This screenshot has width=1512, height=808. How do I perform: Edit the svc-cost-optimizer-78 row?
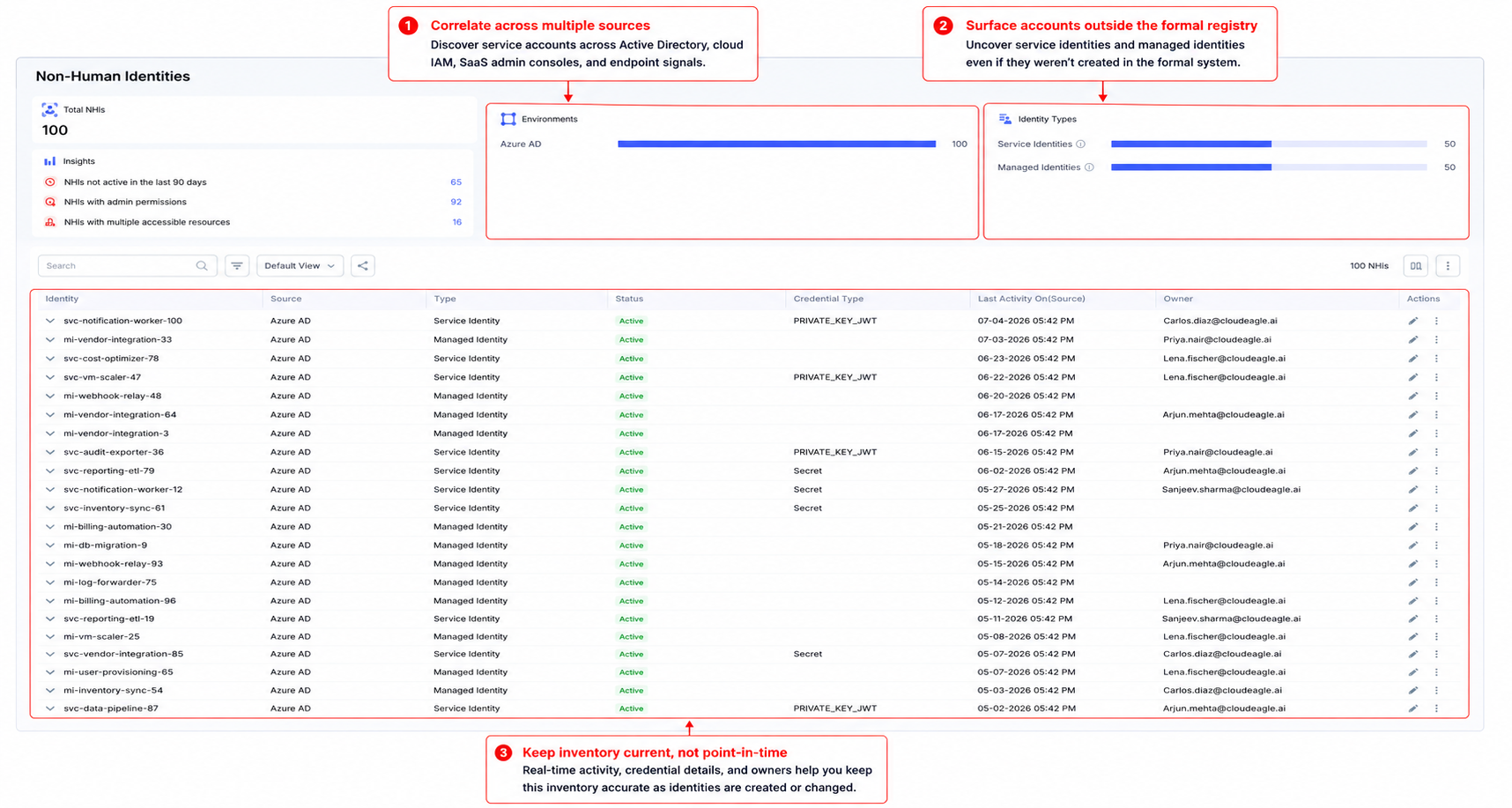click(x=1412, y=359)
